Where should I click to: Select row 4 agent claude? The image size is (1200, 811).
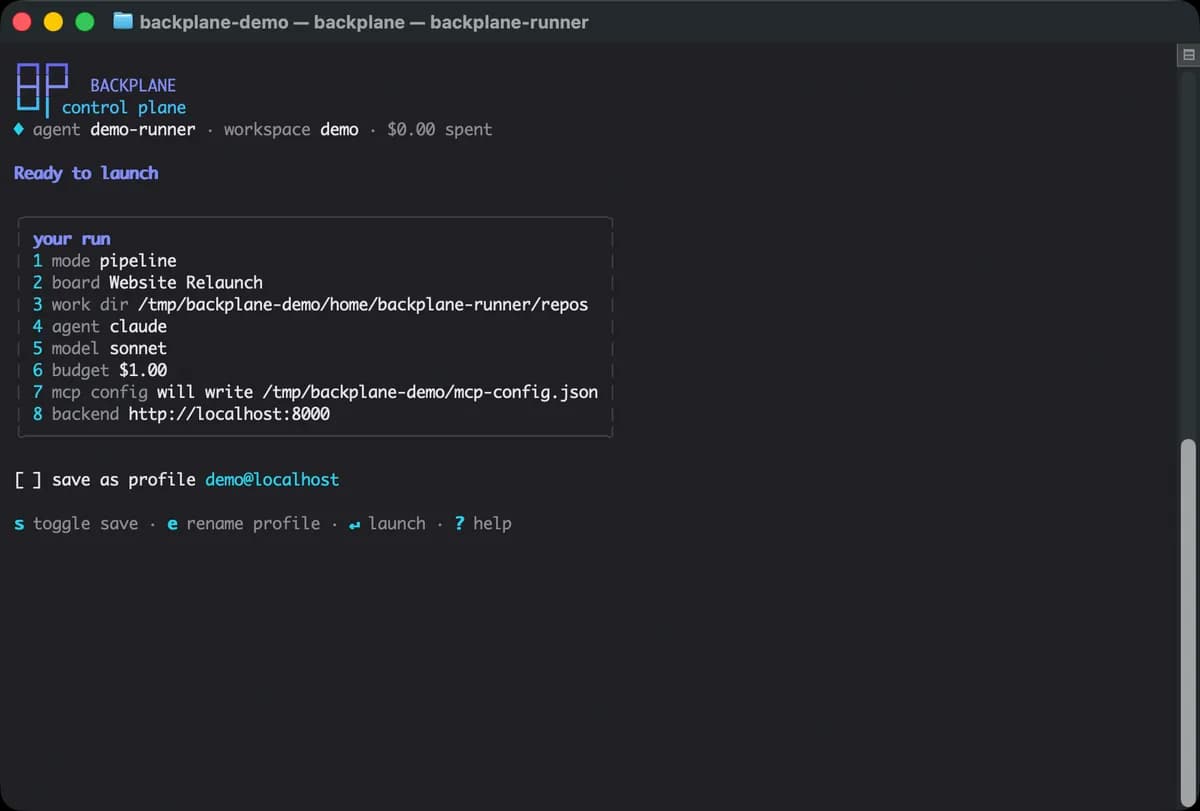[x=99, y=327]
